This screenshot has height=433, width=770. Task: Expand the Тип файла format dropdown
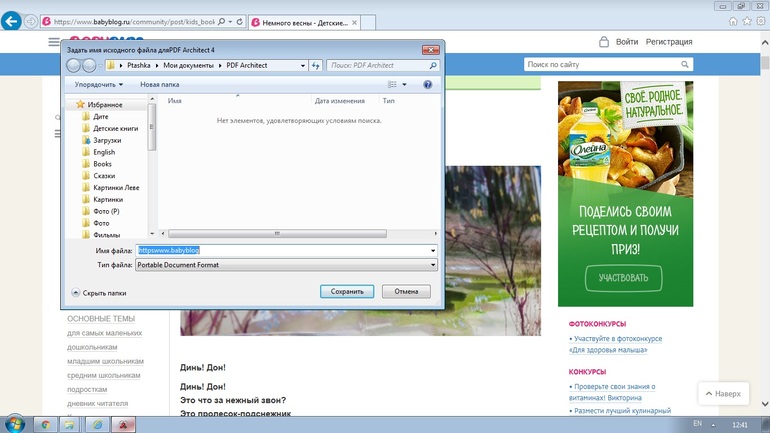pos(432,265)
